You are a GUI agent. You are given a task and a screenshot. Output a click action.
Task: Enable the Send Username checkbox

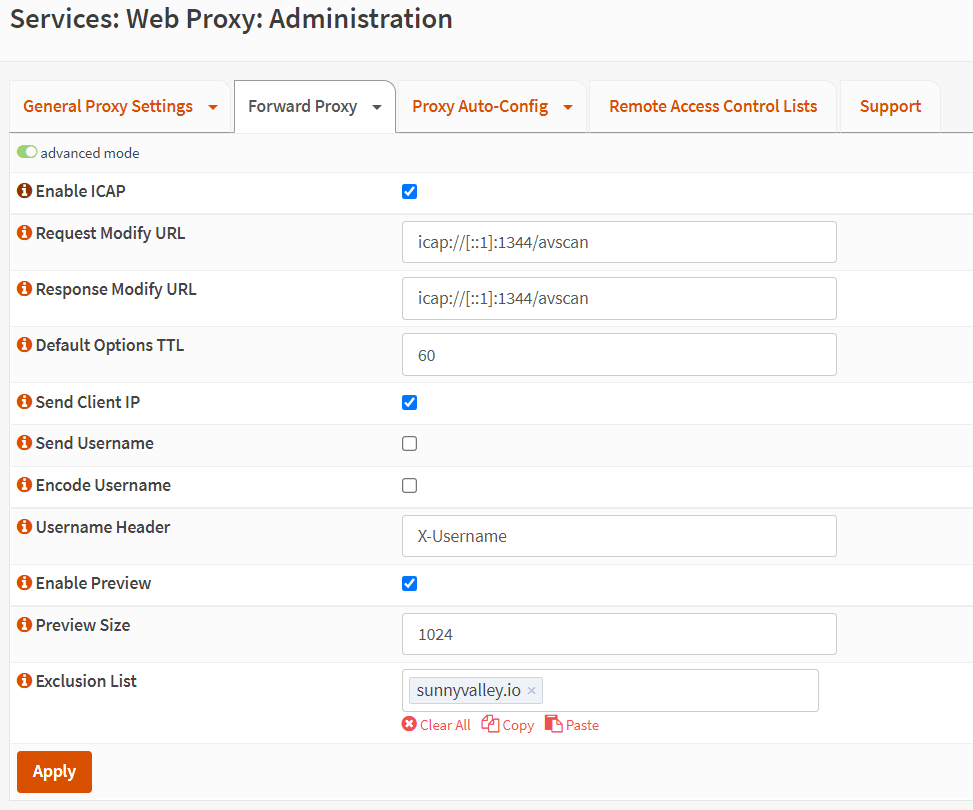click(x=409, y=444)
